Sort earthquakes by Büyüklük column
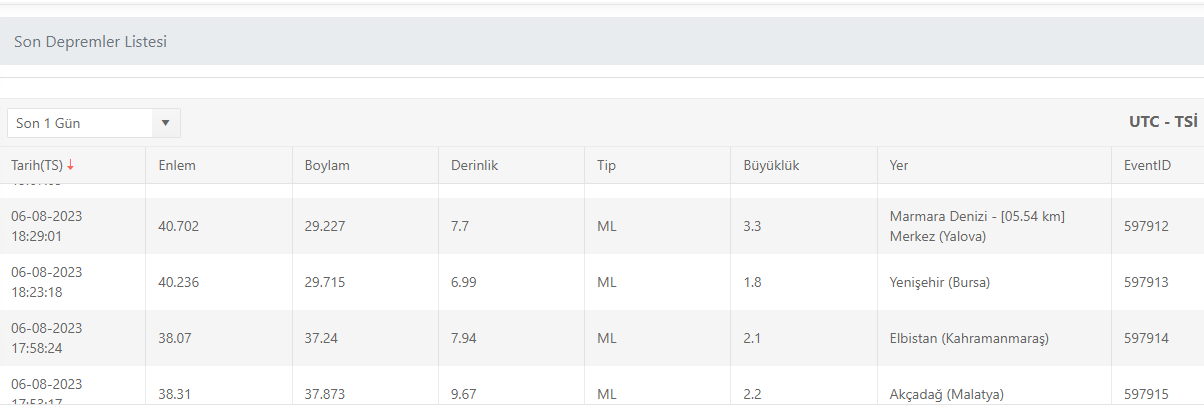The height and width of the screenshot is (405, 1204). (x=771, y=165)
